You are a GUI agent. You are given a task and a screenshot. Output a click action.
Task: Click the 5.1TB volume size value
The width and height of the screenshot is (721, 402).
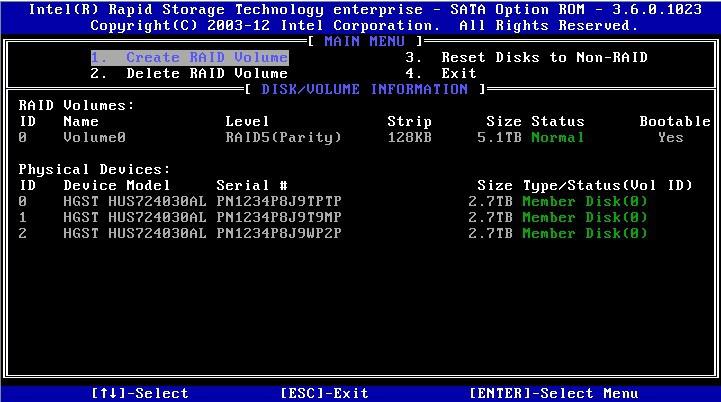click(x=503, y=137)
